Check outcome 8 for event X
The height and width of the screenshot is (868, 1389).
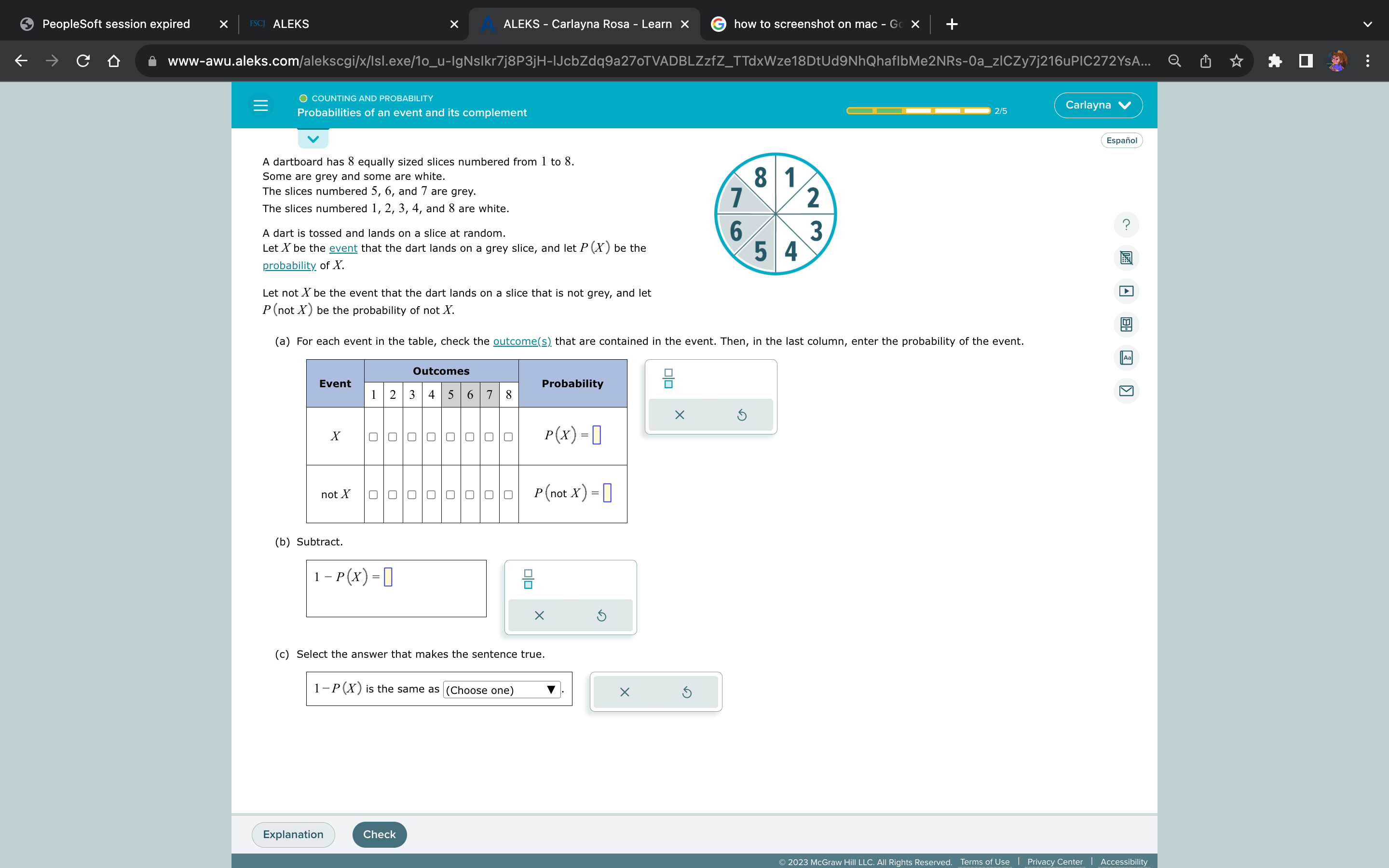tap(507, 437)
